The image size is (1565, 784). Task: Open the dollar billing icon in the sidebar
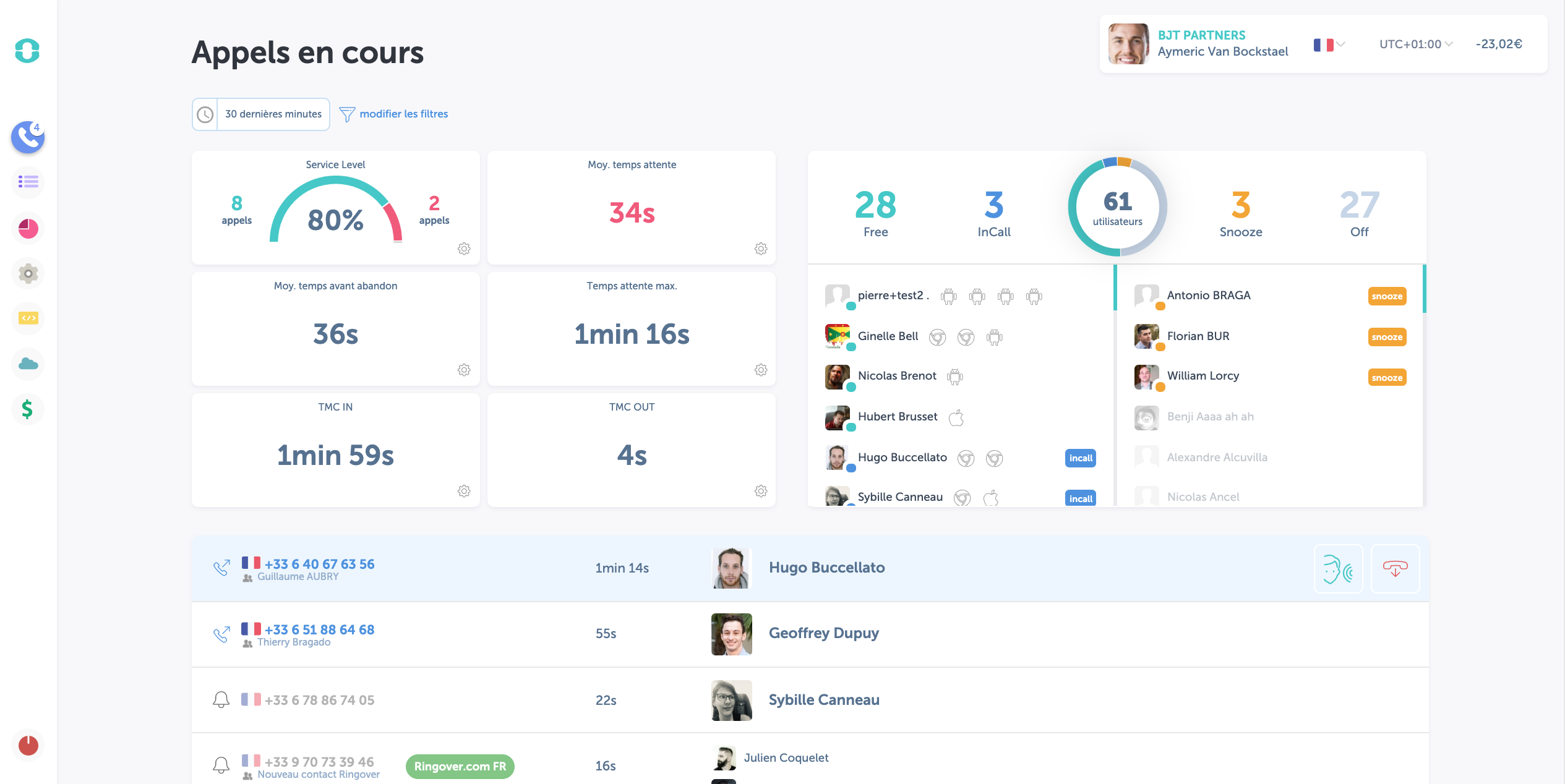tap(28, 409)
